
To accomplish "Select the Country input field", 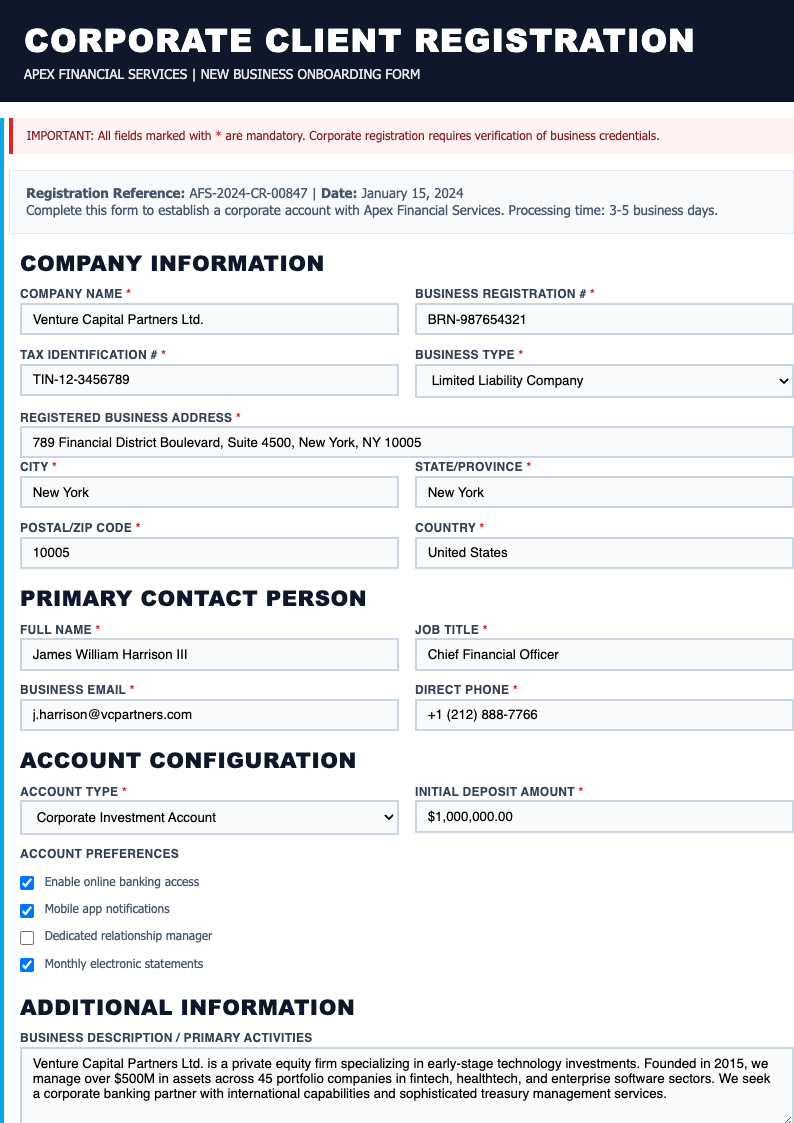I will tap(603, 553).
